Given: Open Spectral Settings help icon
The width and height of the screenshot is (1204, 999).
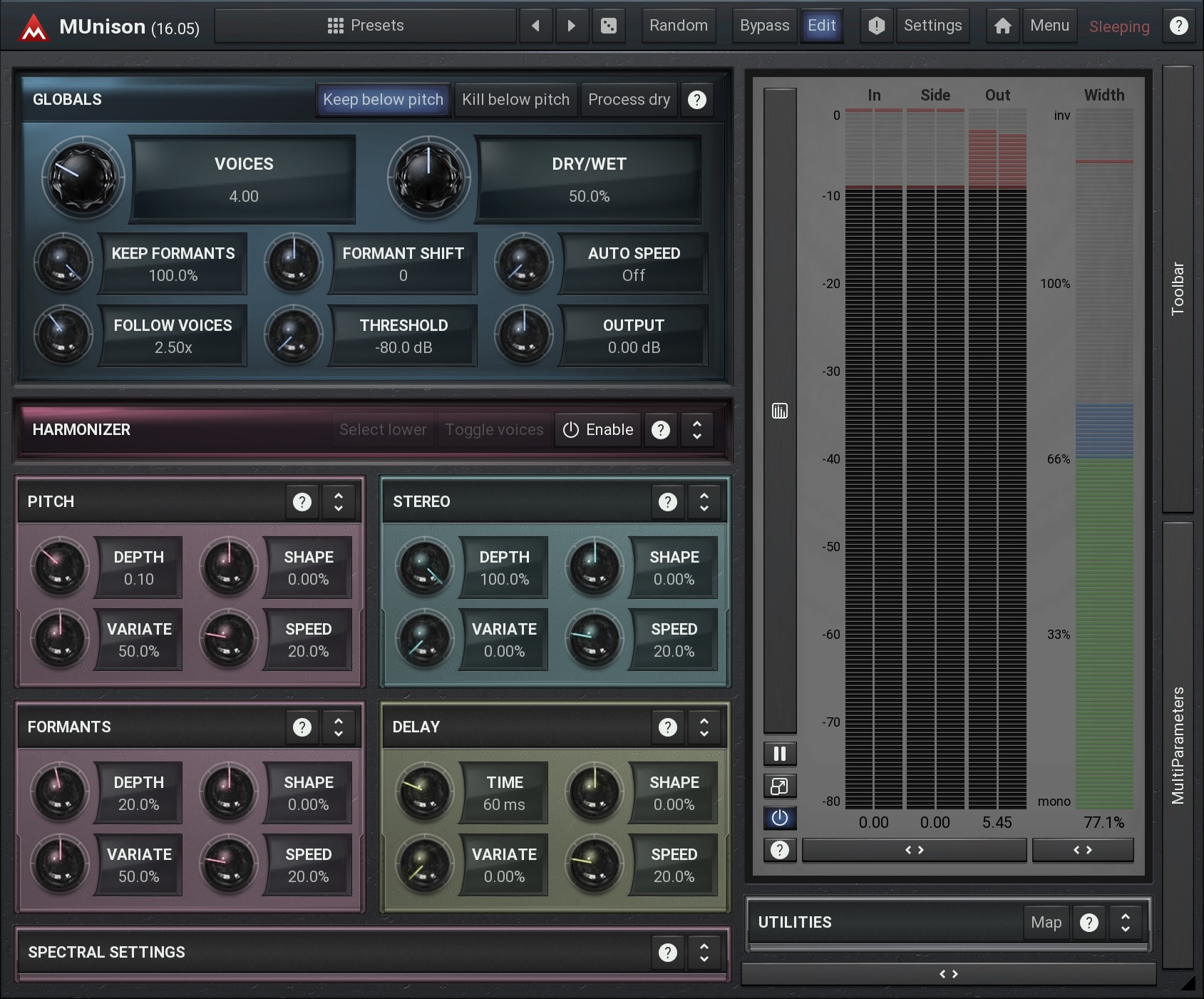Looking at the screenshot, I should coord(668,953).
